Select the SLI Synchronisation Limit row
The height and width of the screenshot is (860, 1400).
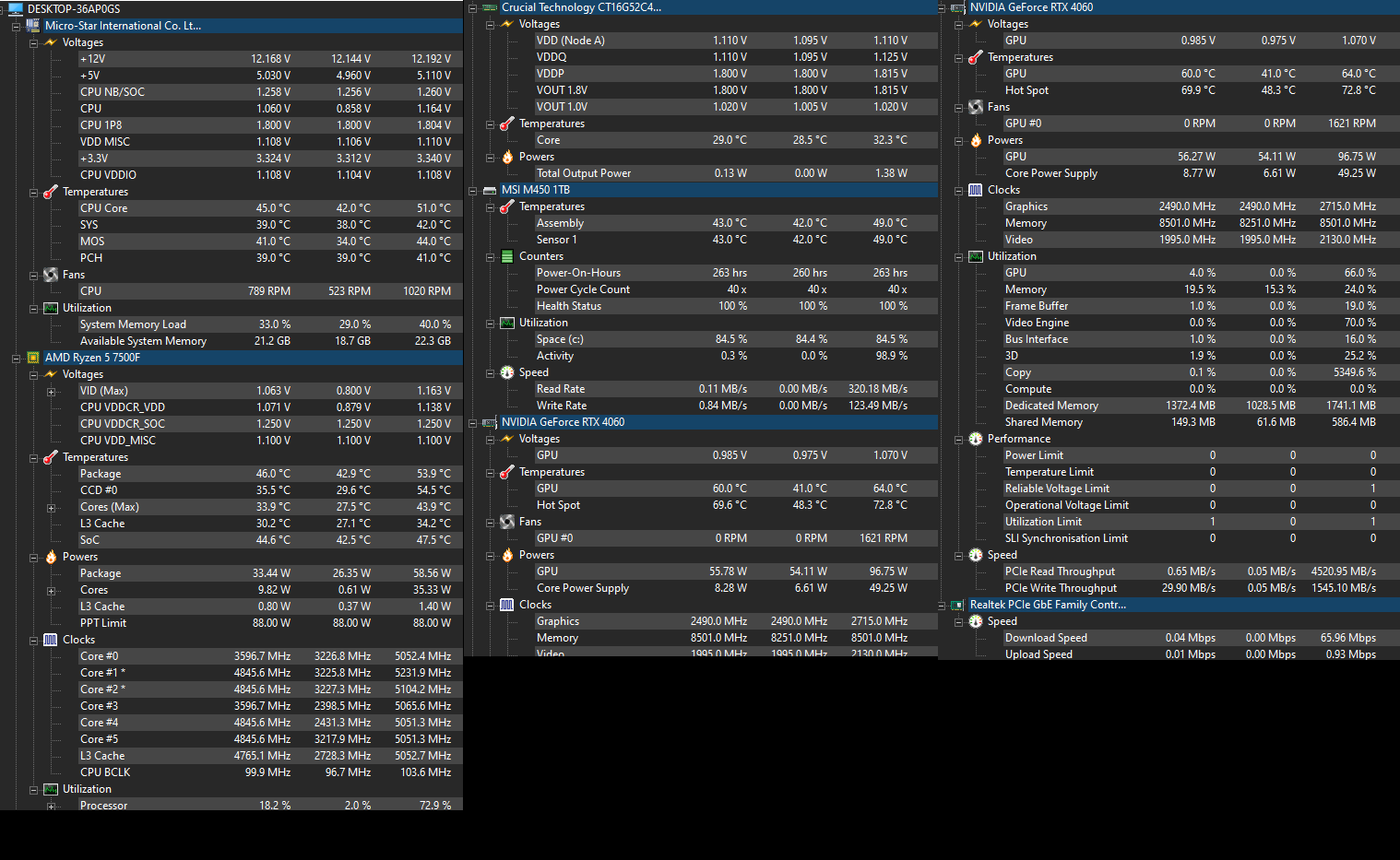point(1066,538)
